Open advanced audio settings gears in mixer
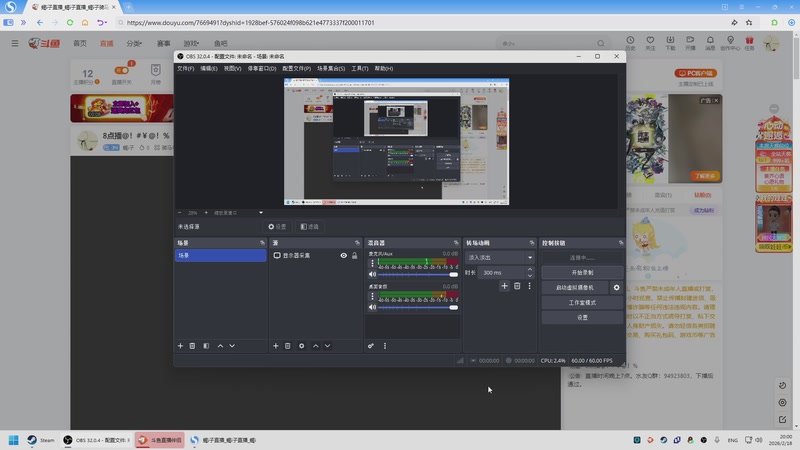This screenshot has width=800, height=450. [371, 346]
